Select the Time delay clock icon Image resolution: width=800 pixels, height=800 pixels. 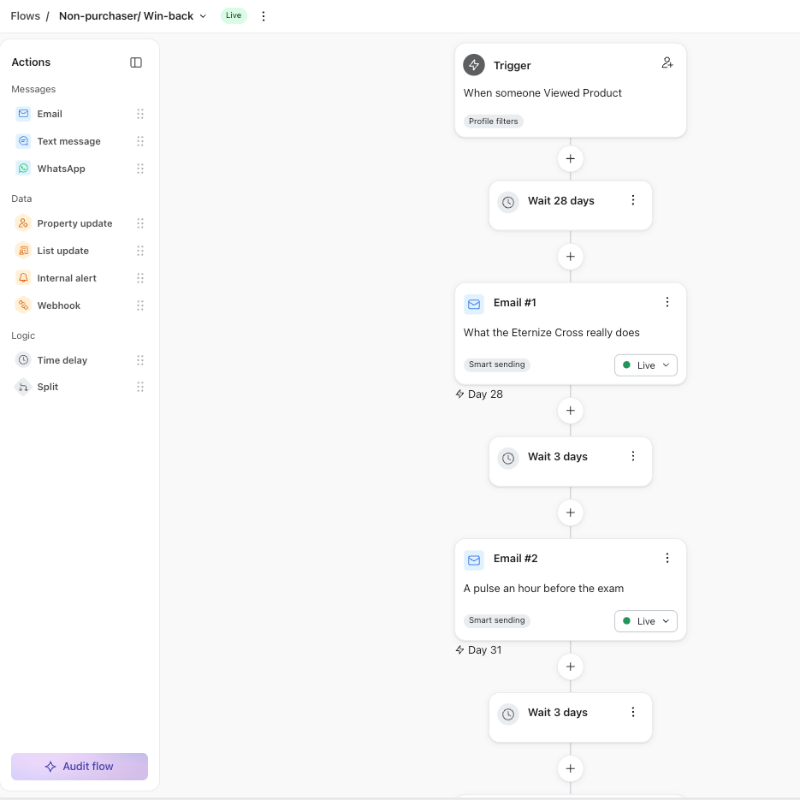coord(23,360)
